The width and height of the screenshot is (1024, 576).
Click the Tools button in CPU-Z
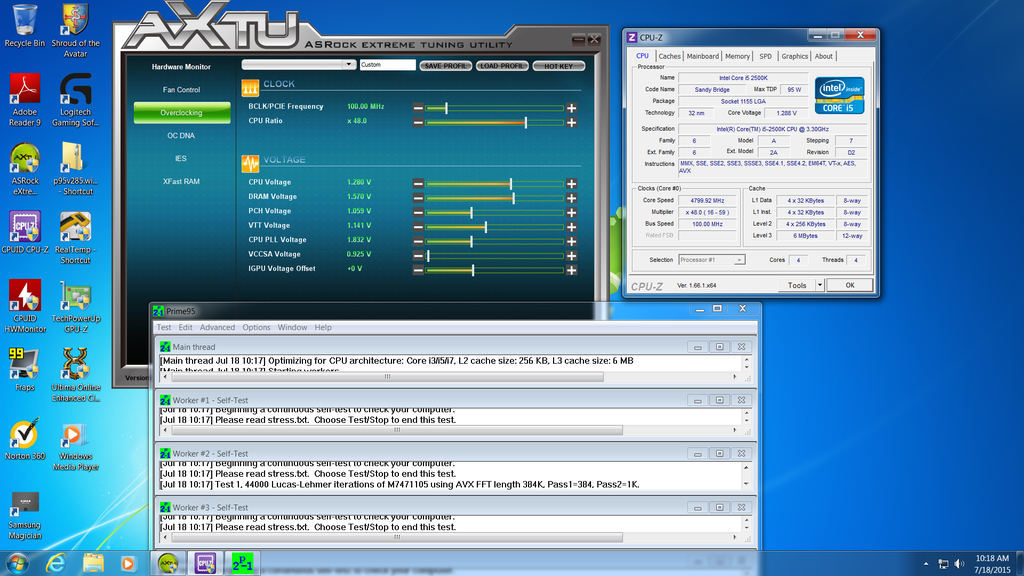(x=797, y=285)
